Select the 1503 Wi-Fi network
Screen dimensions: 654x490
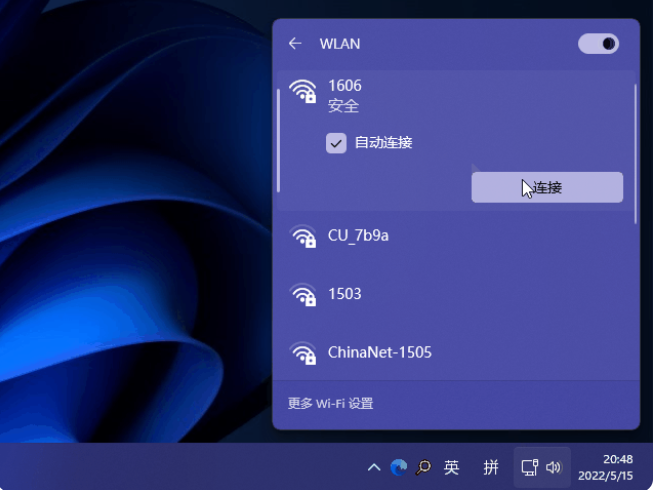click(345, 294)
